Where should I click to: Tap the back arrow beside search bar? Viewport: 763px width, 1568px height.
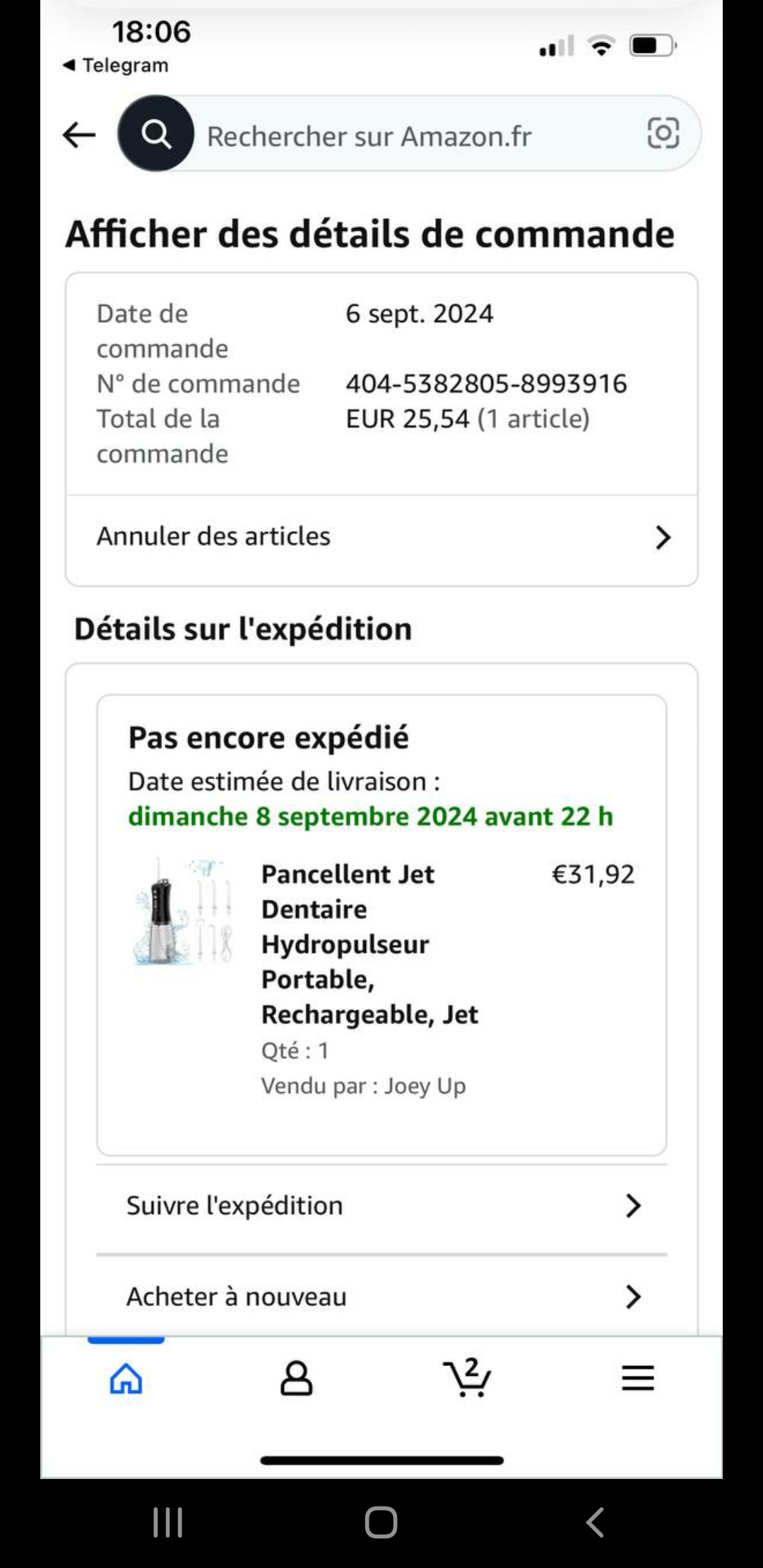tap(79, 134)
